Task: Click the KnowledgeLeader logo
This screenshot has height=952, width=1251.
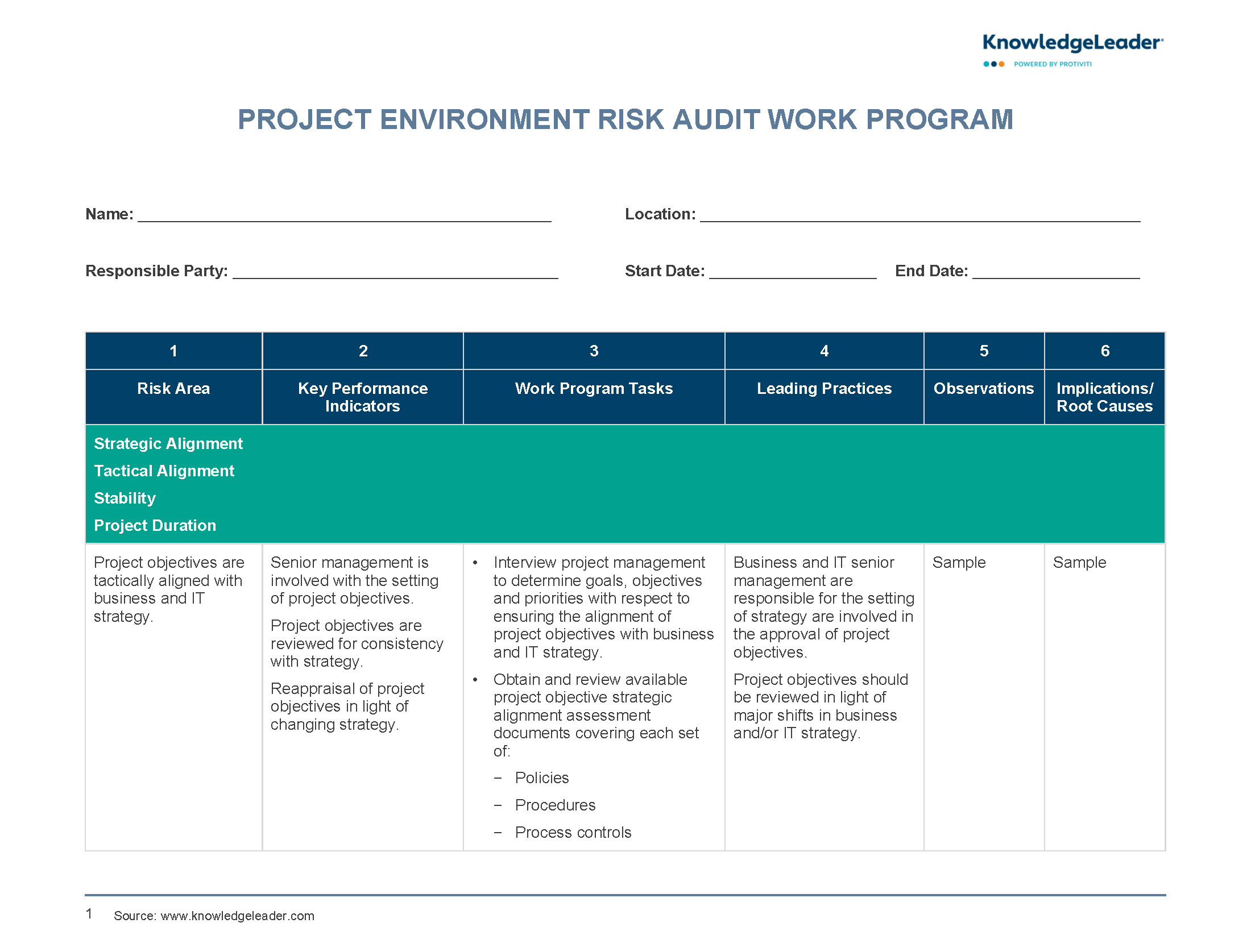Action: pyautogui.click(x=1072, y=43)
